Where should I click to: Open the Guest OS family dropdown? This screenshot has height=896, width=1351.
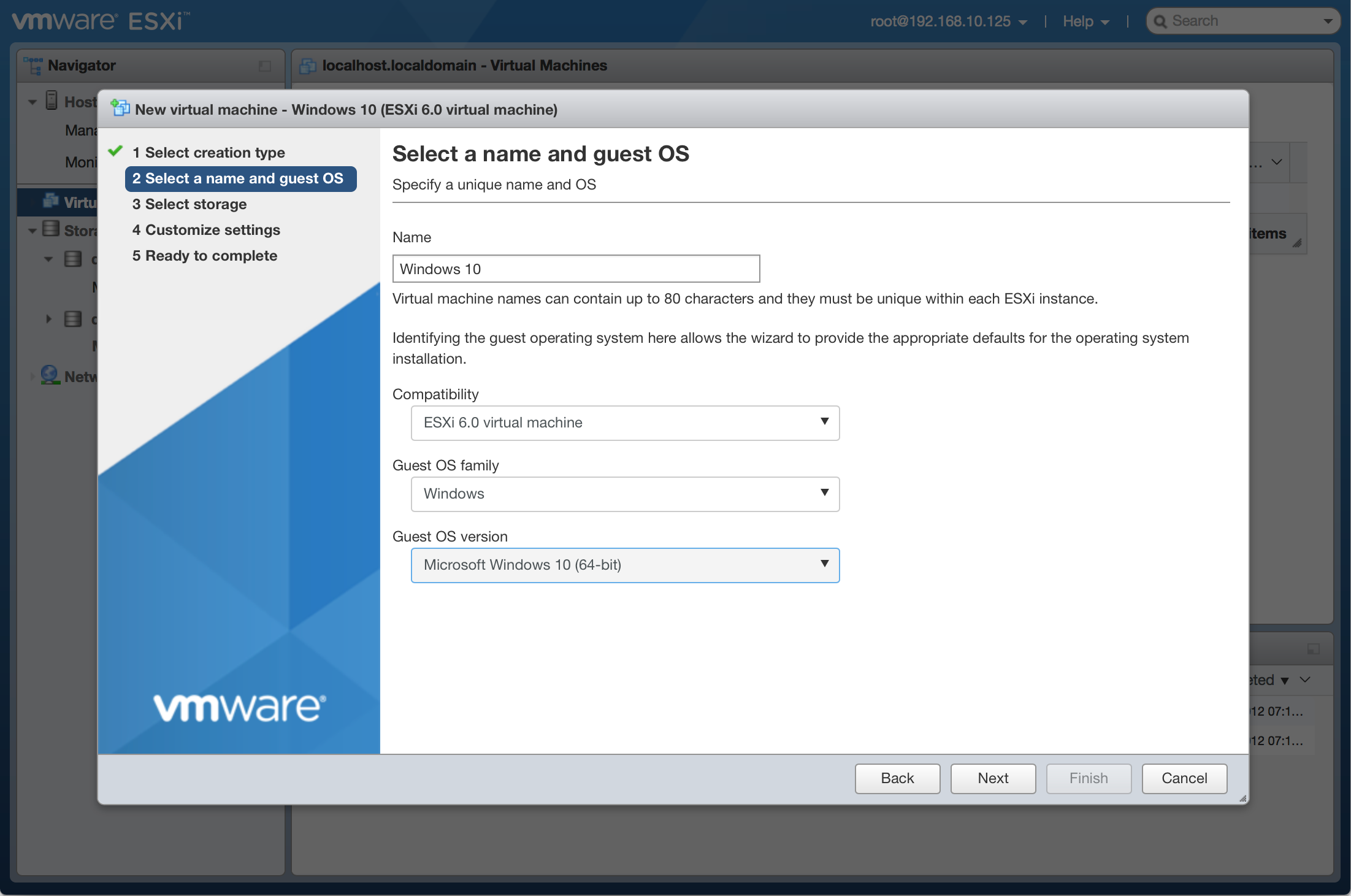pyautogui.click(x=625, y=494)
